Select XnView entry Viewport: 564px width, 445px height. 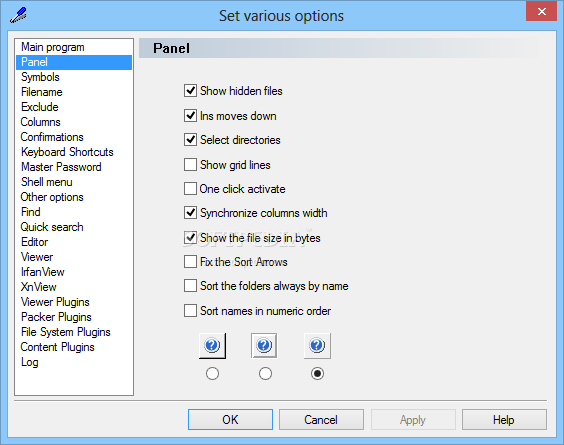click(x=74, y=287)
